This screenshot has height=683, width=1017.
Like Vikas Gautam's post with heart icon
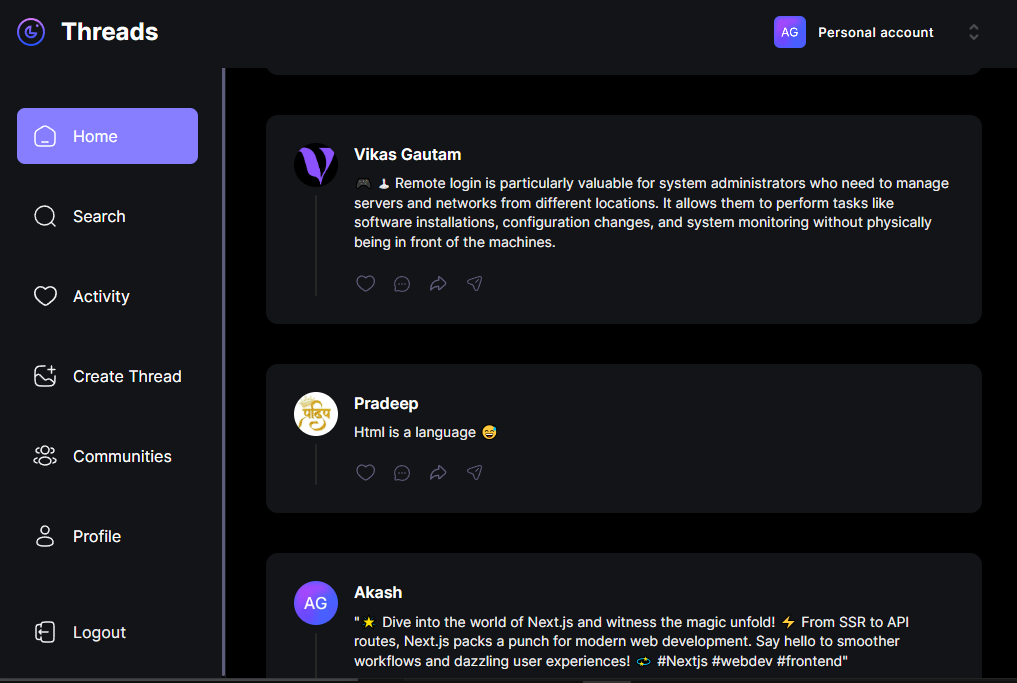(366, 284)
